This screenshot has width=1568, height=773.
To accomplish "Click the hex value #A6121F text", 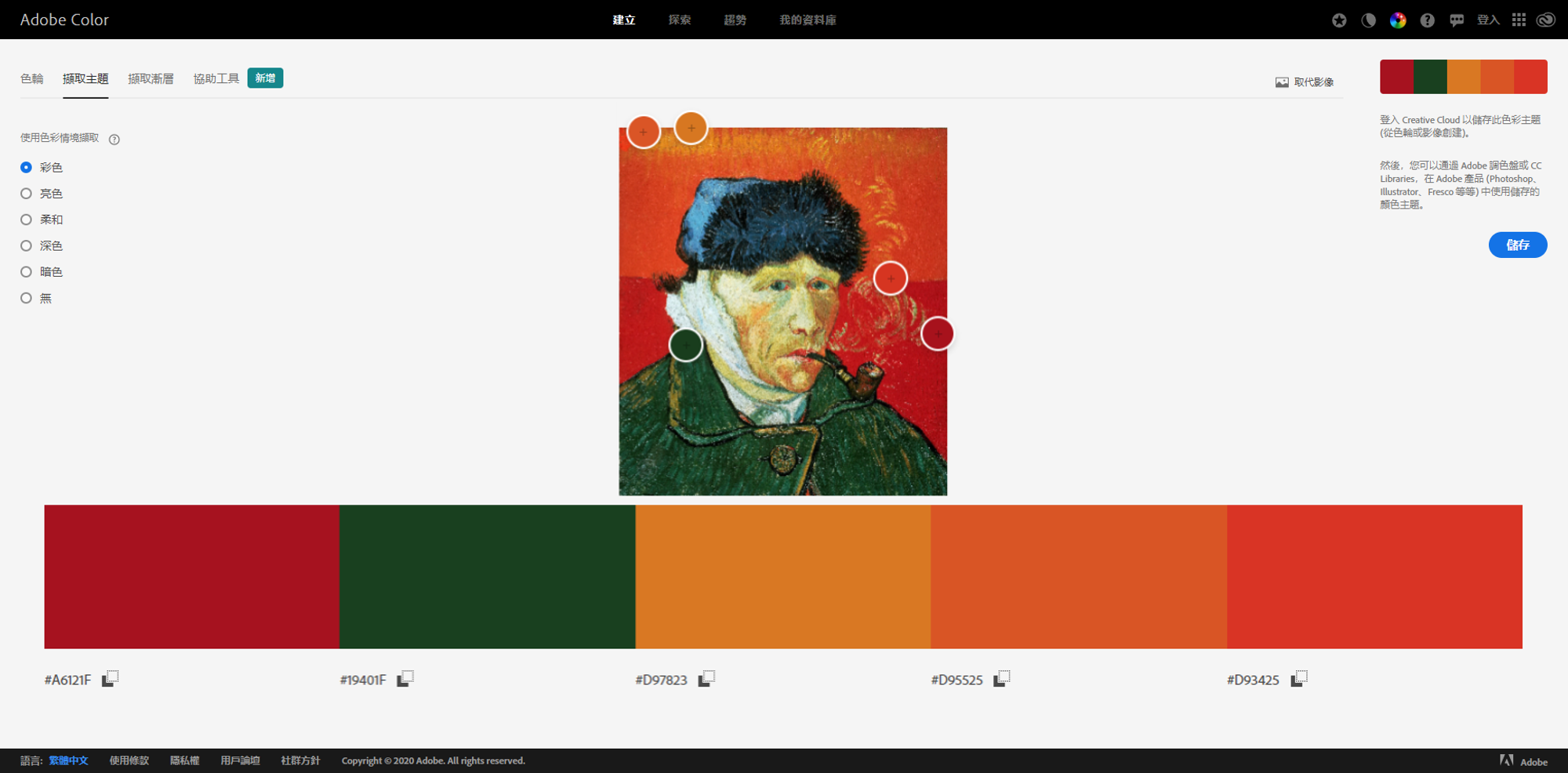I will 67,680.
